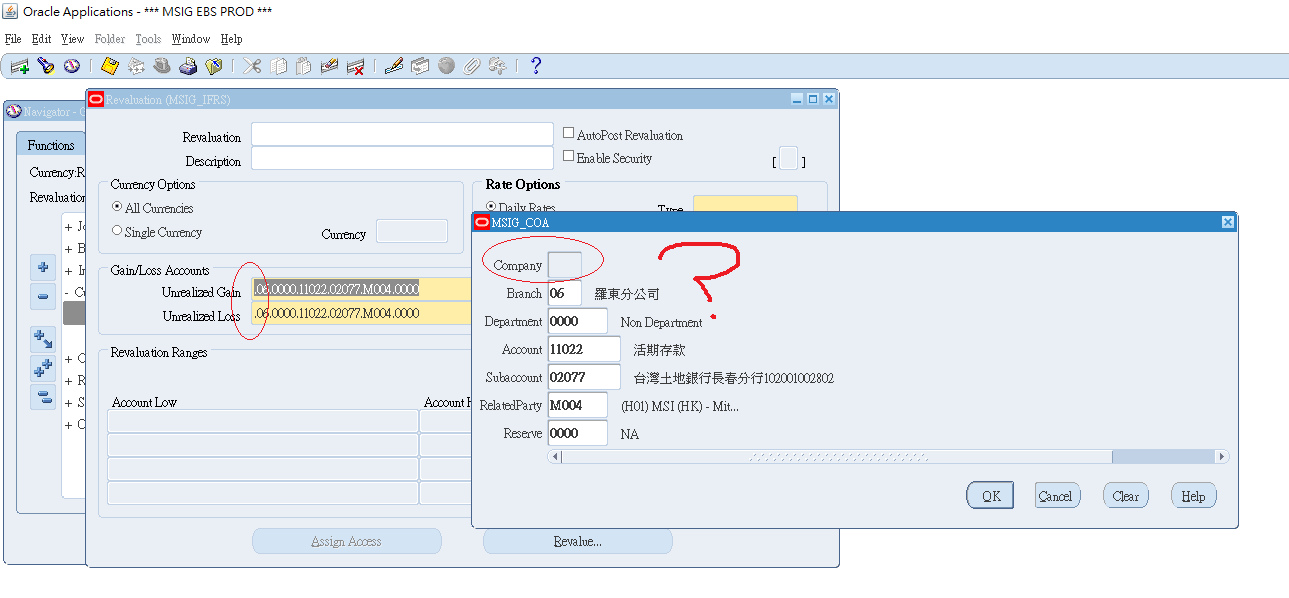The image size is (1289, 598).
Task: Click Navigator's Expand plus button
Action: click(x=43, y=268)
